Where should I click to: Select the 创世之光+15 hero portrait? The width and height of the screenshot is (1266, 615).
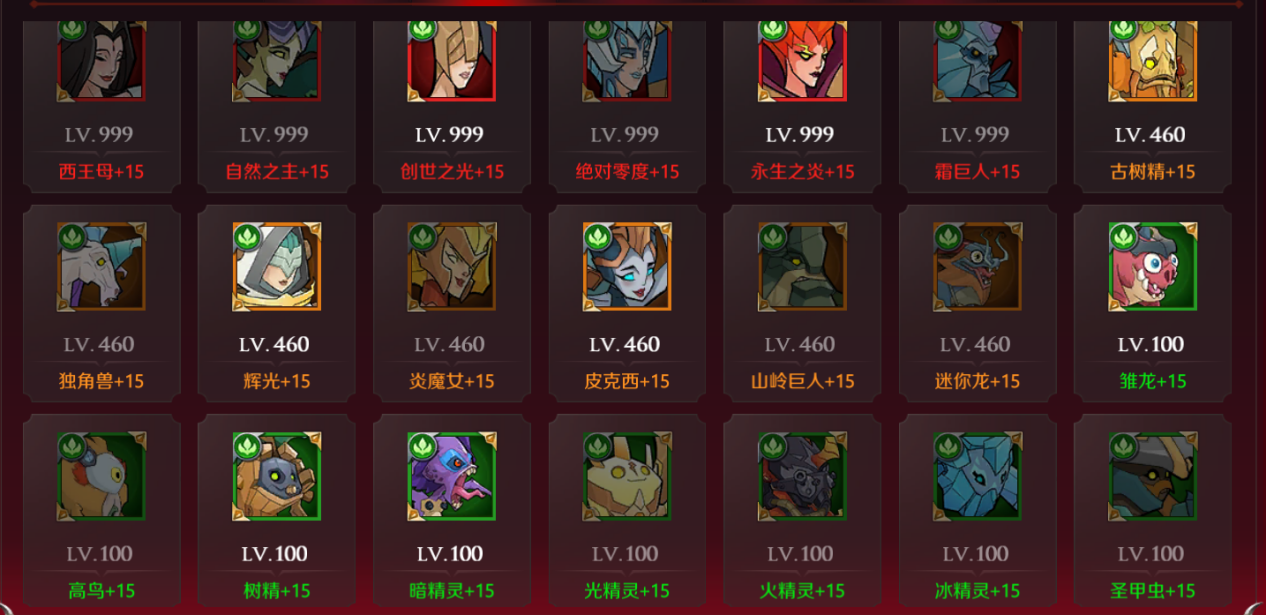pos(452,58)
